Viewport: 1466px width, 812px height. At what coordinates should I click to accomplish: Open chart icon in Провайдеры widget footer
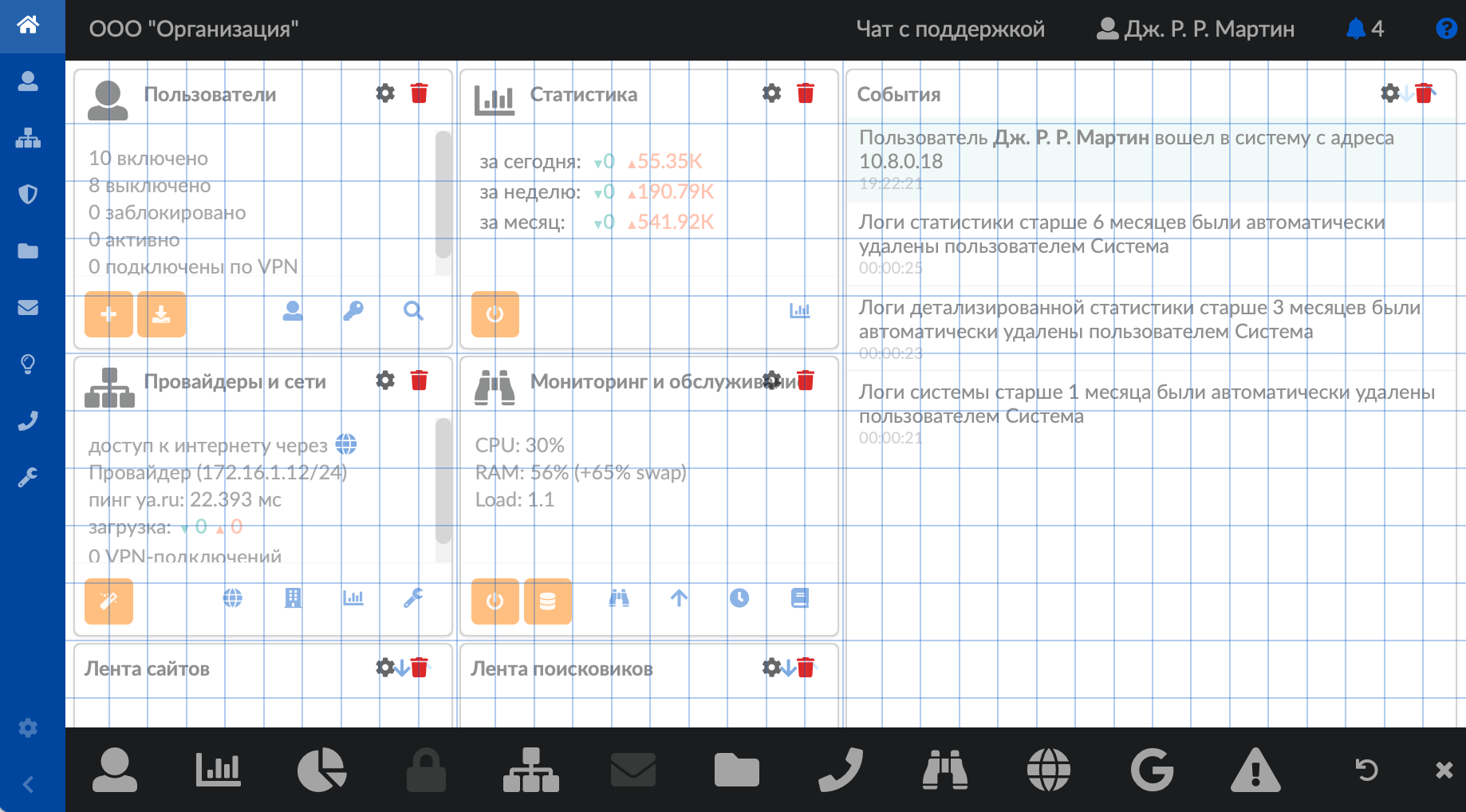(x=353, y=598)
